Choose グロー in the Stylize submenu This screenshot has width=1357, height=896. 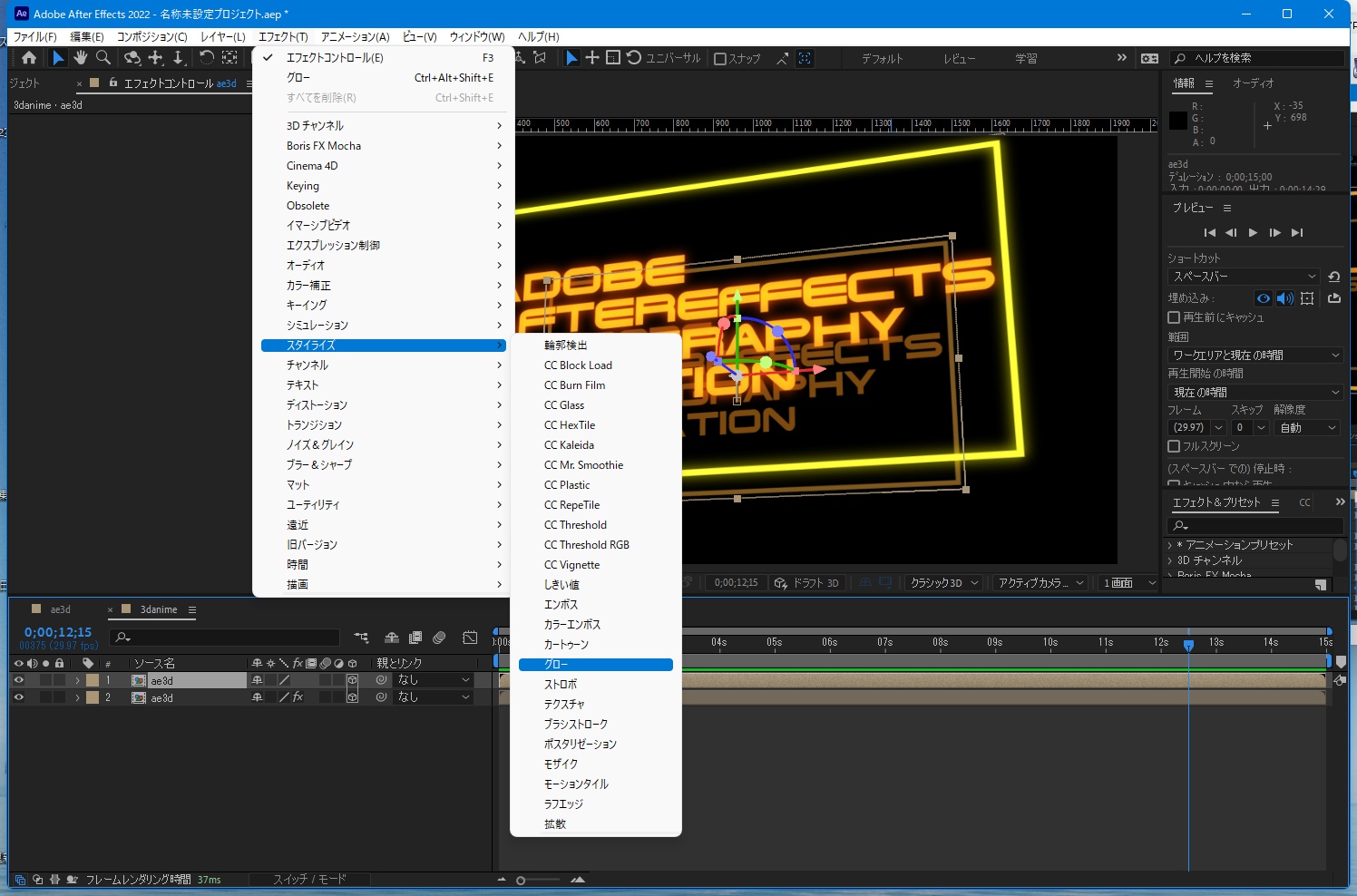pos(596,665)
